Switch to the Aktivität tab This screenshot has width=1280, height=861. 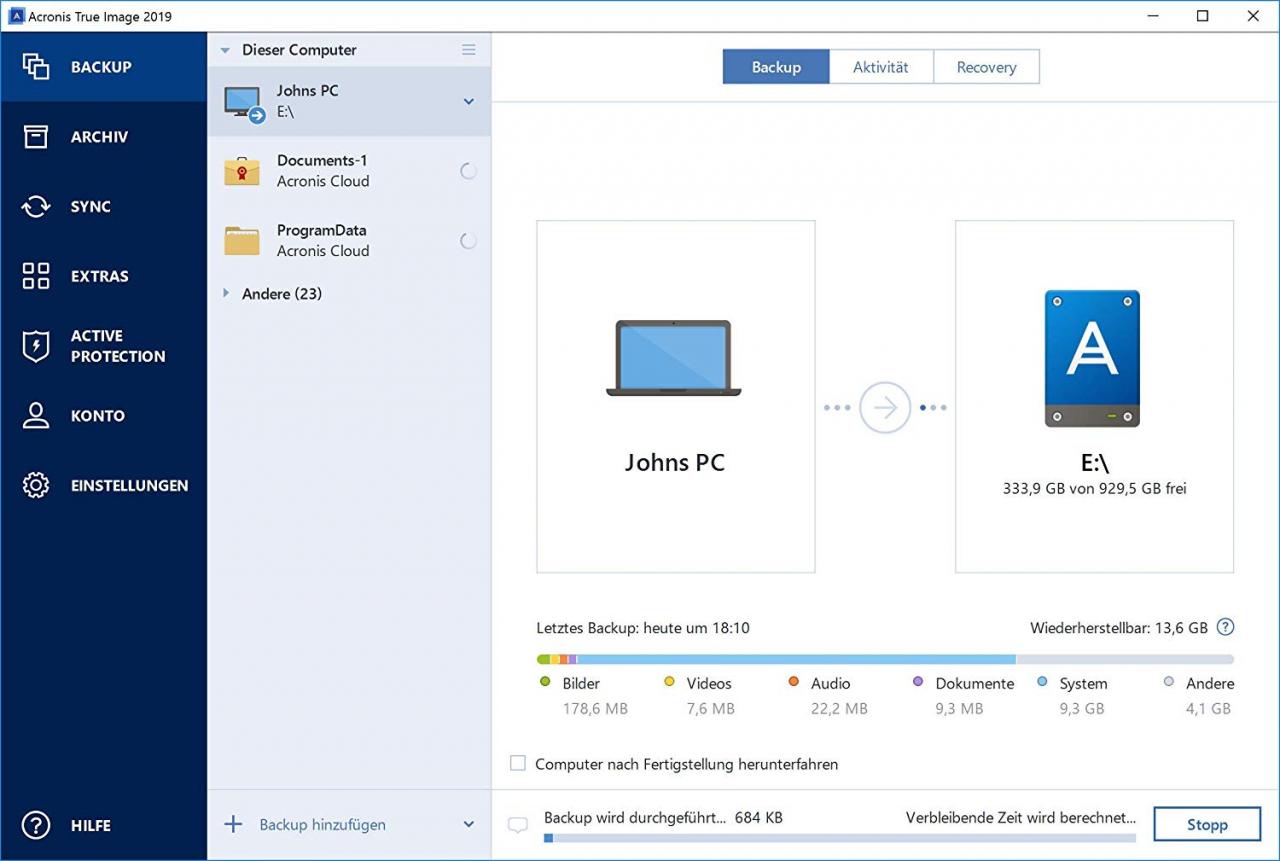(880, 66)
